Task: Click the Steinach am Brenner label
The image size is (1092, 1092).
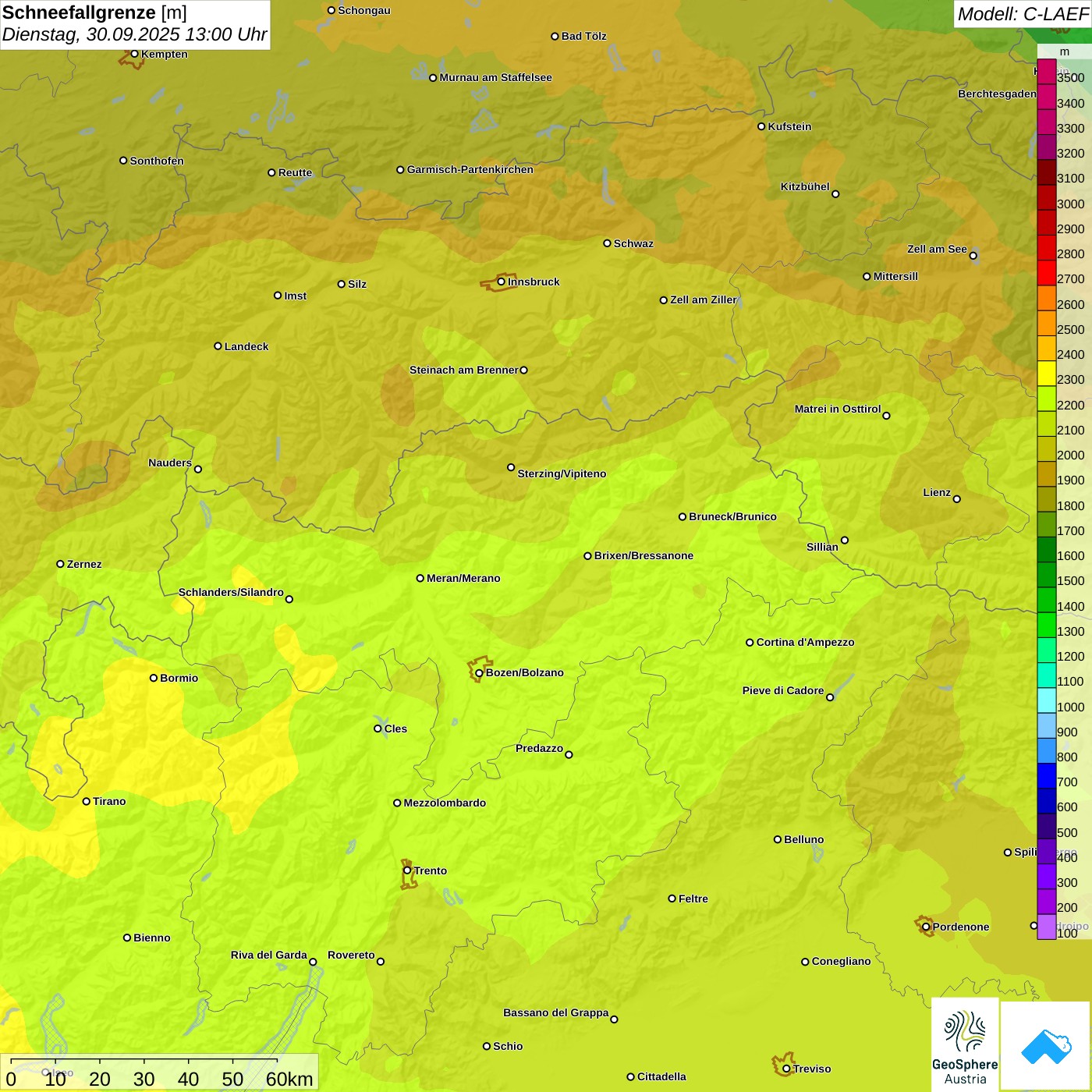Action: (x=463, y=370)
